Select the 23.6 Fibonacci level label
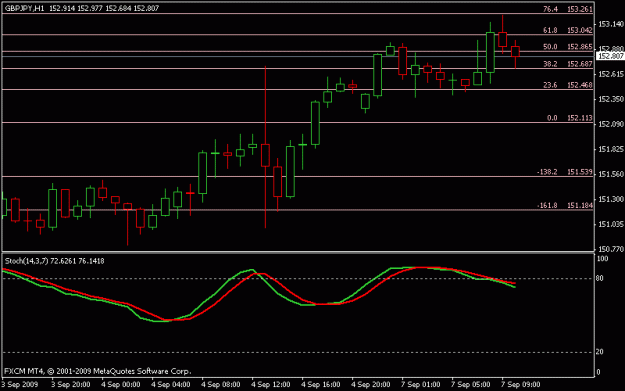Viewport: 625px width, 391px height. [x=550, y=85]
